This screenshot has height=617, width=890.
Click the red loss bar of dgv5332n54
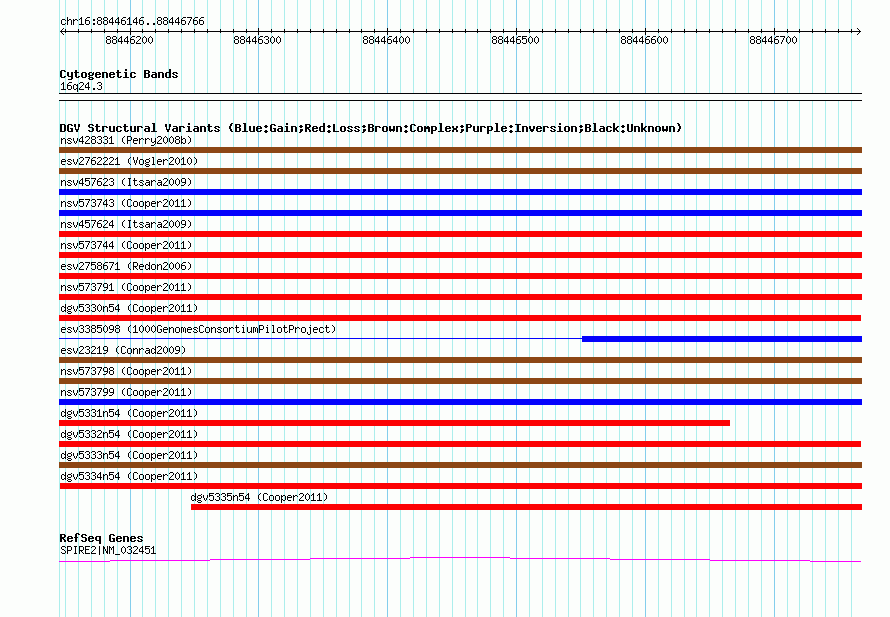(x=460, y=444)
